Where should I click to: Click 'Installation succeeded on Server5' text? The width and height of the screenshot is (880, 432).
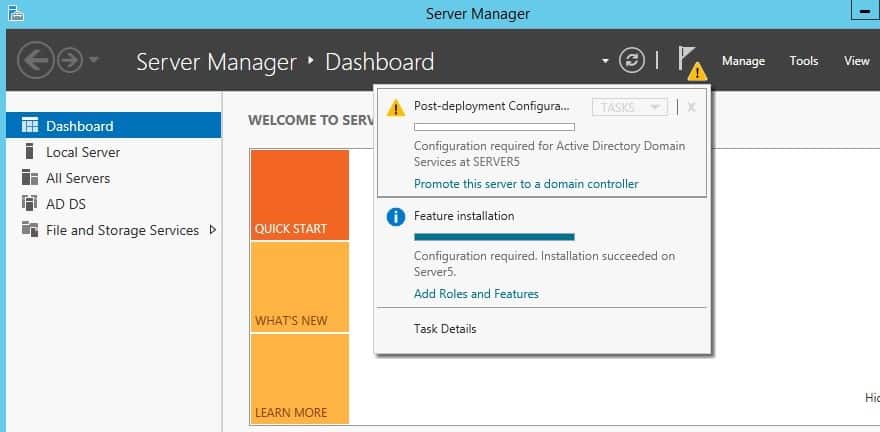(x=544, y=264)
